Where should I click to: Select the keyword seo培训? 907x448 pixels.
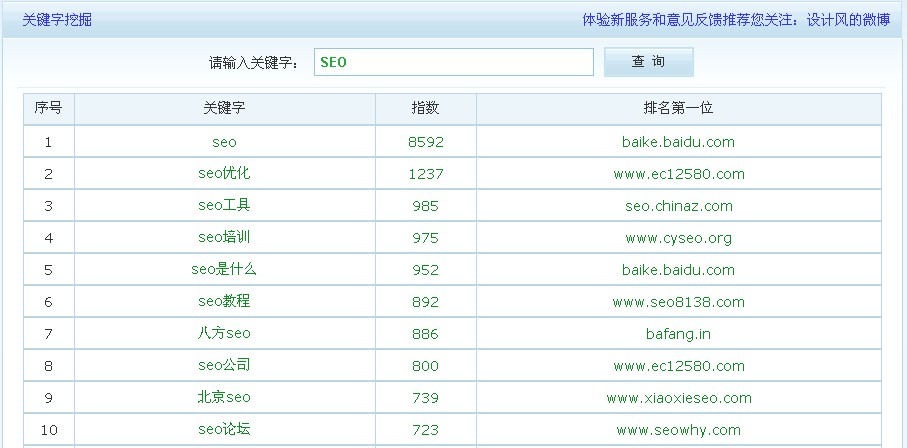coord(224,237)
